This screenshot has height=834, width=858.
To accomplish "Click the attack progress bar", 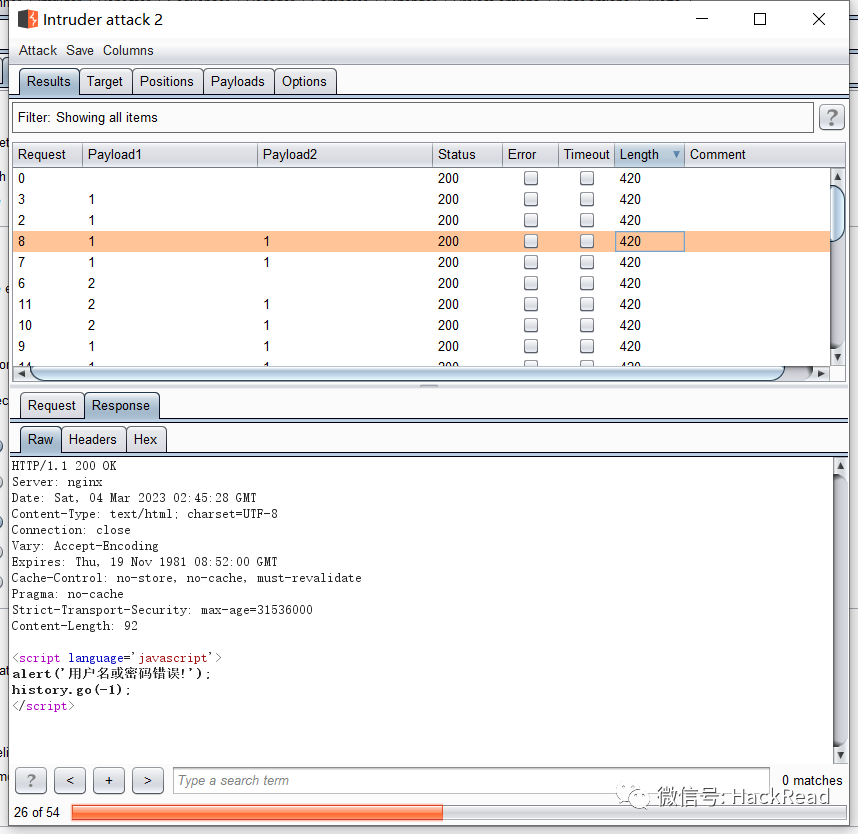I will pyautogui.click(x=459, y=812).
